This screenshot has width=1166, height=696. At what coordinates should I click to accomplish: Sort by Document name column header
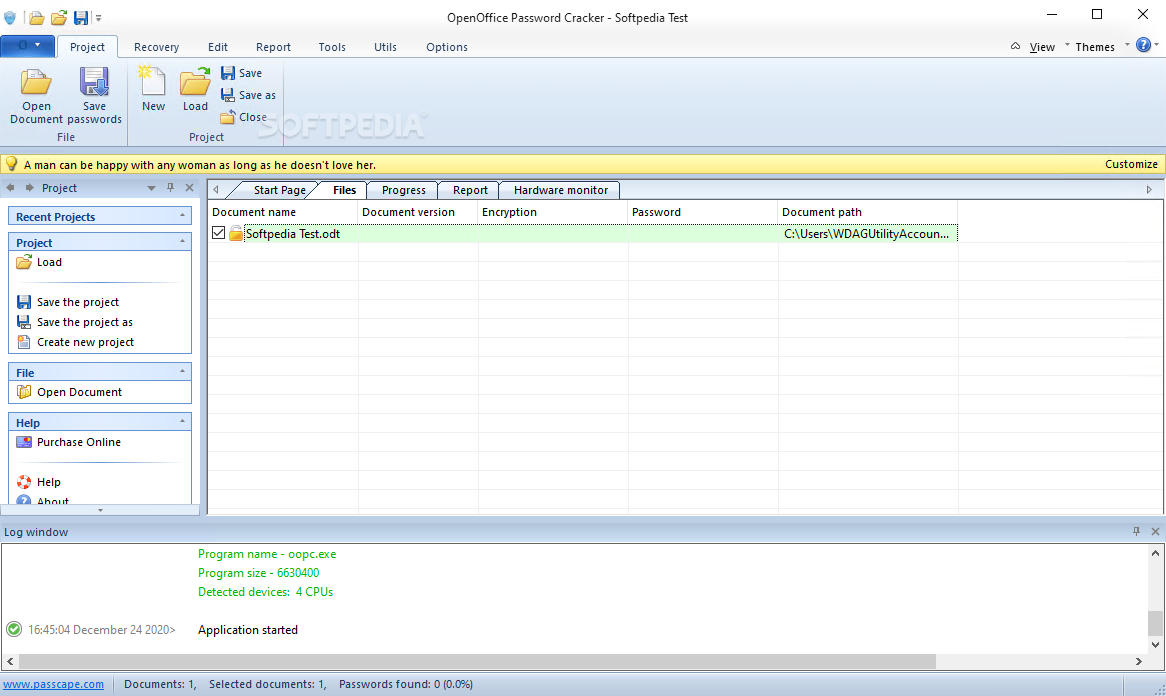(x=283, y=212)
